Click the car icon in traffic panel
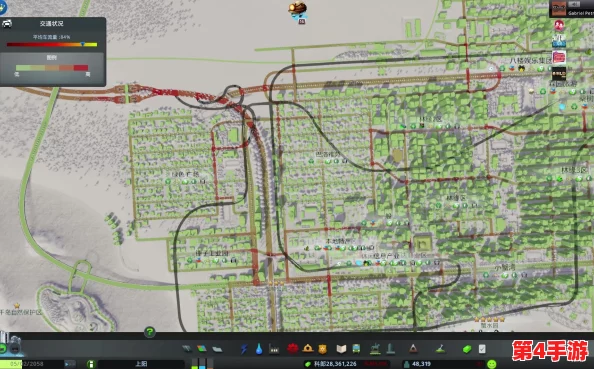 pos(7,24)
